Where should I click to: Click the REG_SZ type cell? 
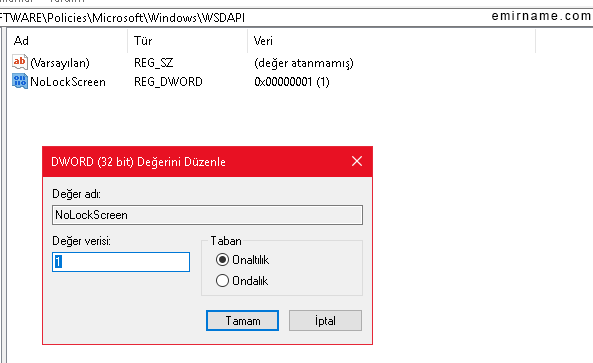point(154,63)
